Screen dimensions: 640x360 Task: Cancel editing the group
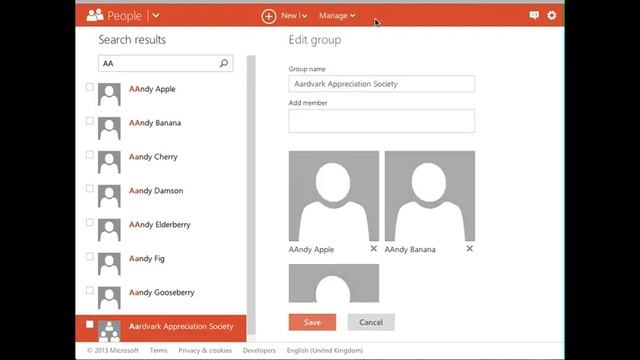click(371, 322)
